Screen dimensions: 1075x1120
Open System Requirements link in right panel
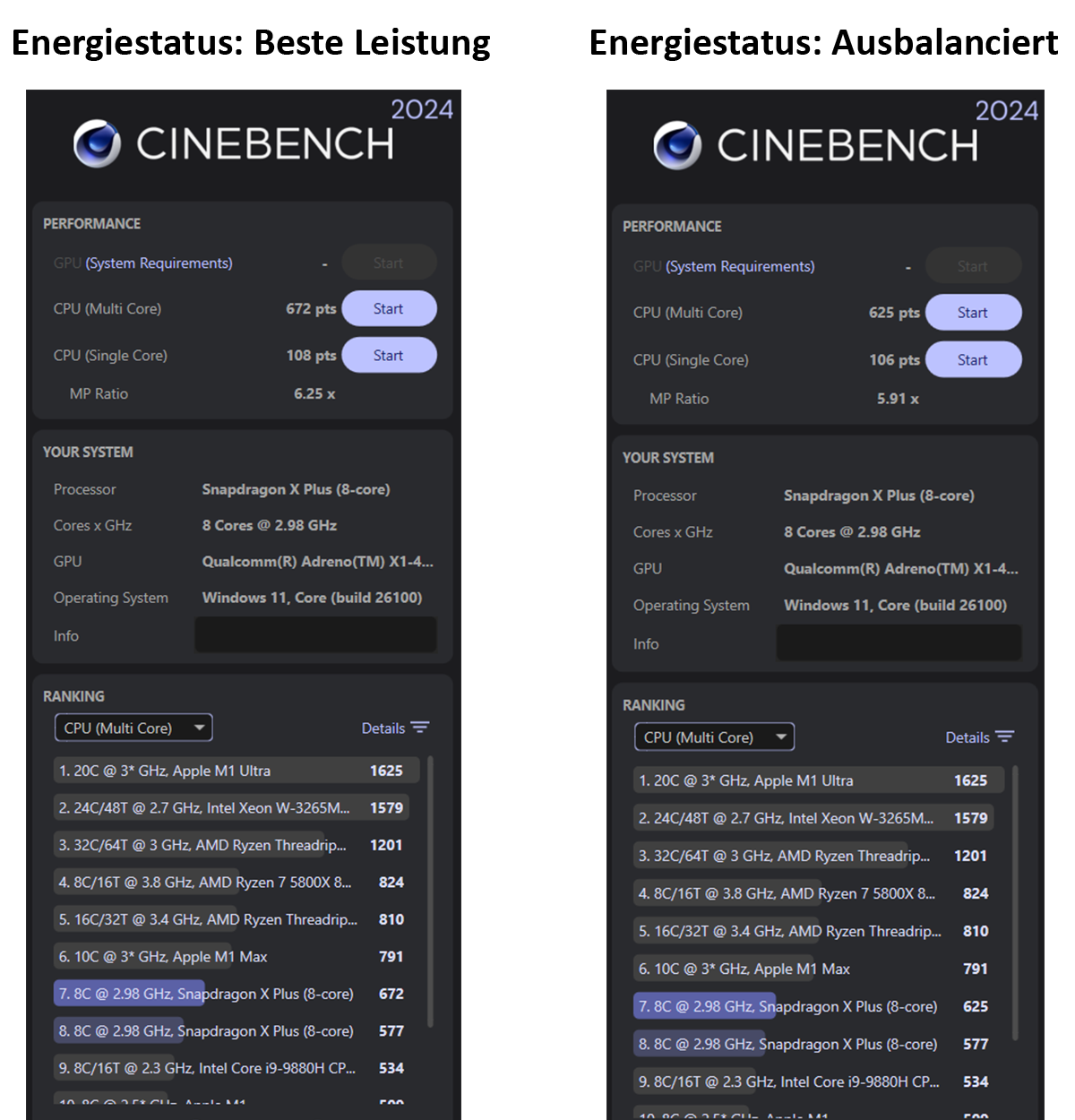click(740, 266)
